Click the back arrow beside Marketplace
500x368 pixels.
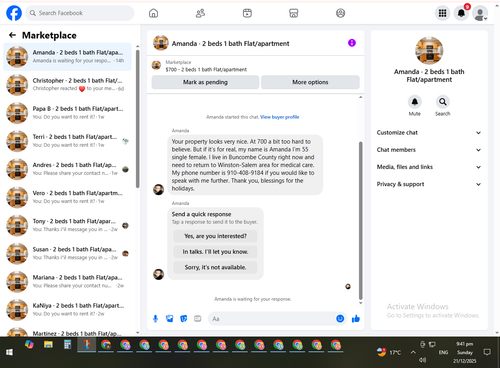(x=13, y=35)
